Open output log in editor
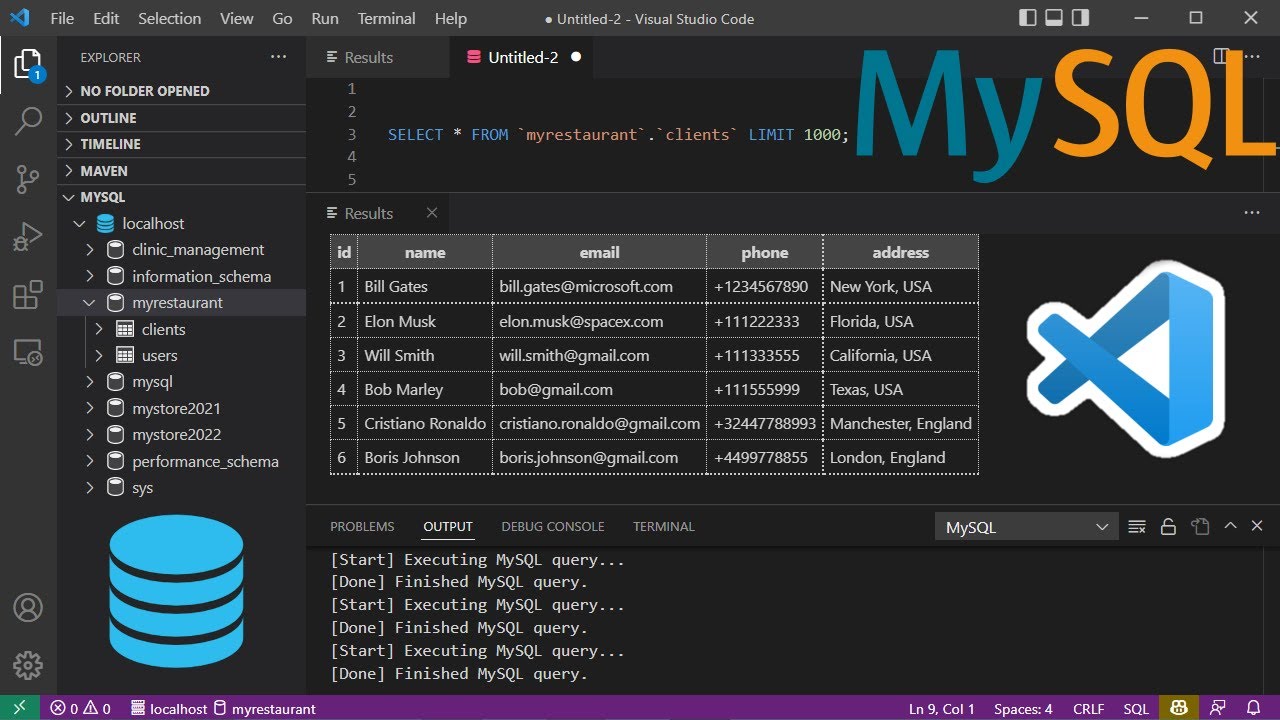 [1200, 526]
